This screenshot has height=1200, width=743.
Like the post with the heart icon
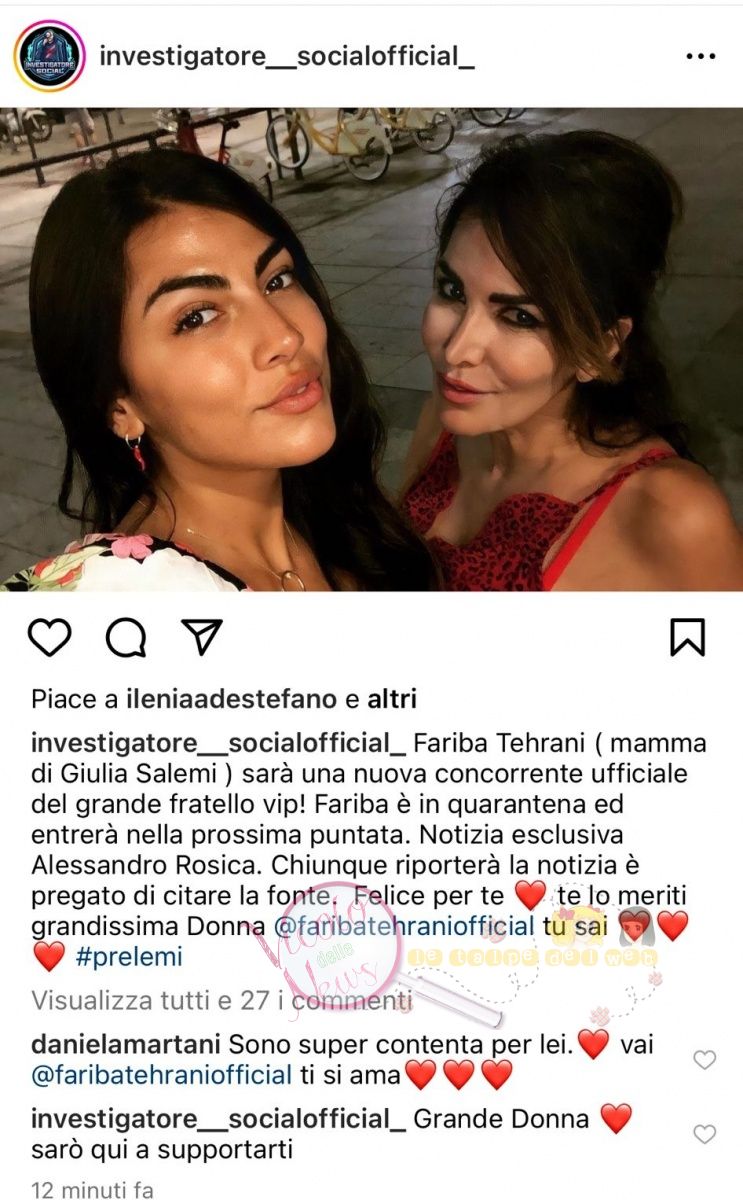[x=49, y=637]
